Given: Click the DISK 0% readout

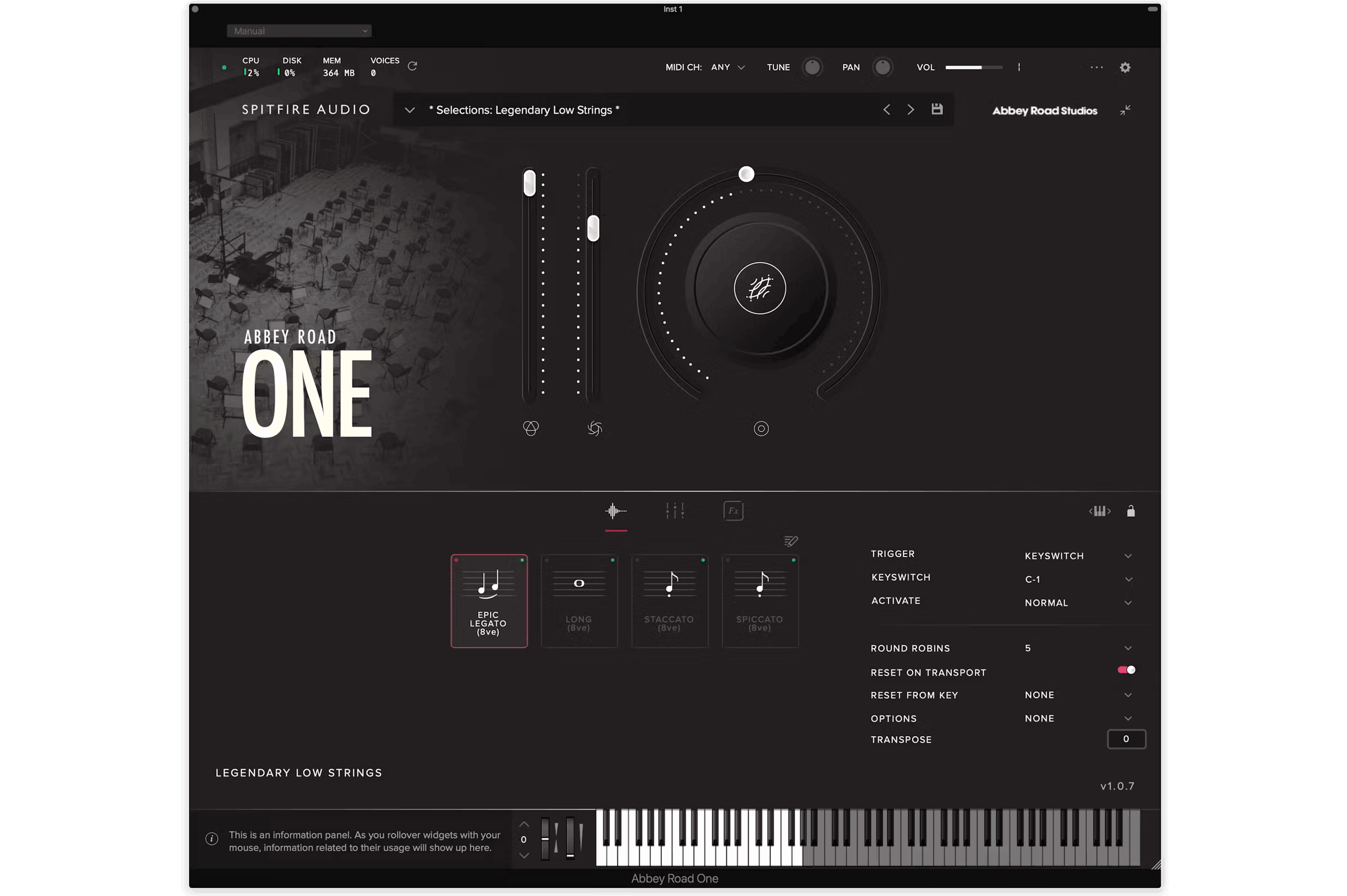Looking at the screenshot, I should pyautogui.click(x=291, y=67).
